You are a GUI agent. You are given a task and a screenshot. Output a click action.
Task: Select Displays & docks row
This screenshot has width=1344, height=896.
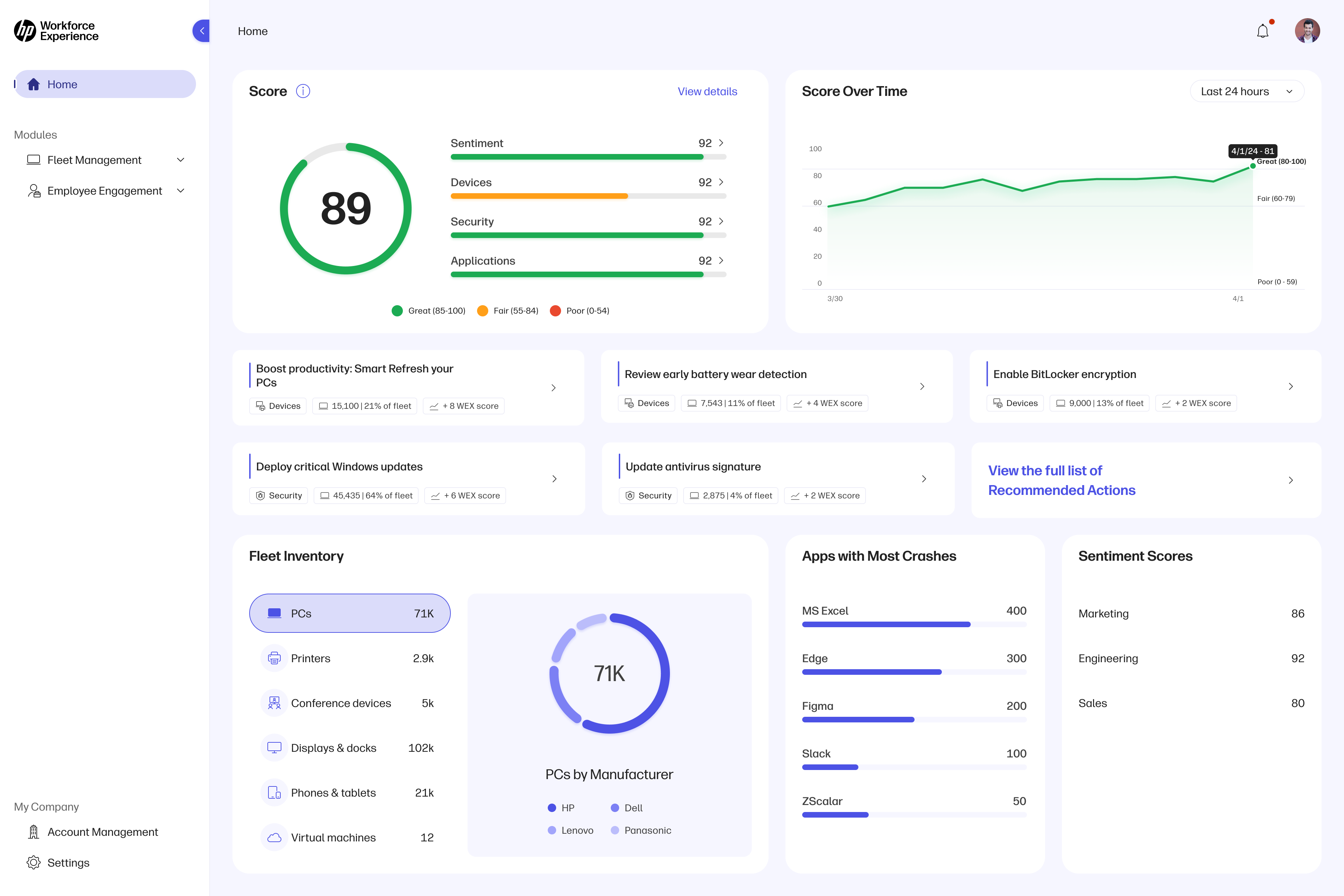tap(350, 748)
